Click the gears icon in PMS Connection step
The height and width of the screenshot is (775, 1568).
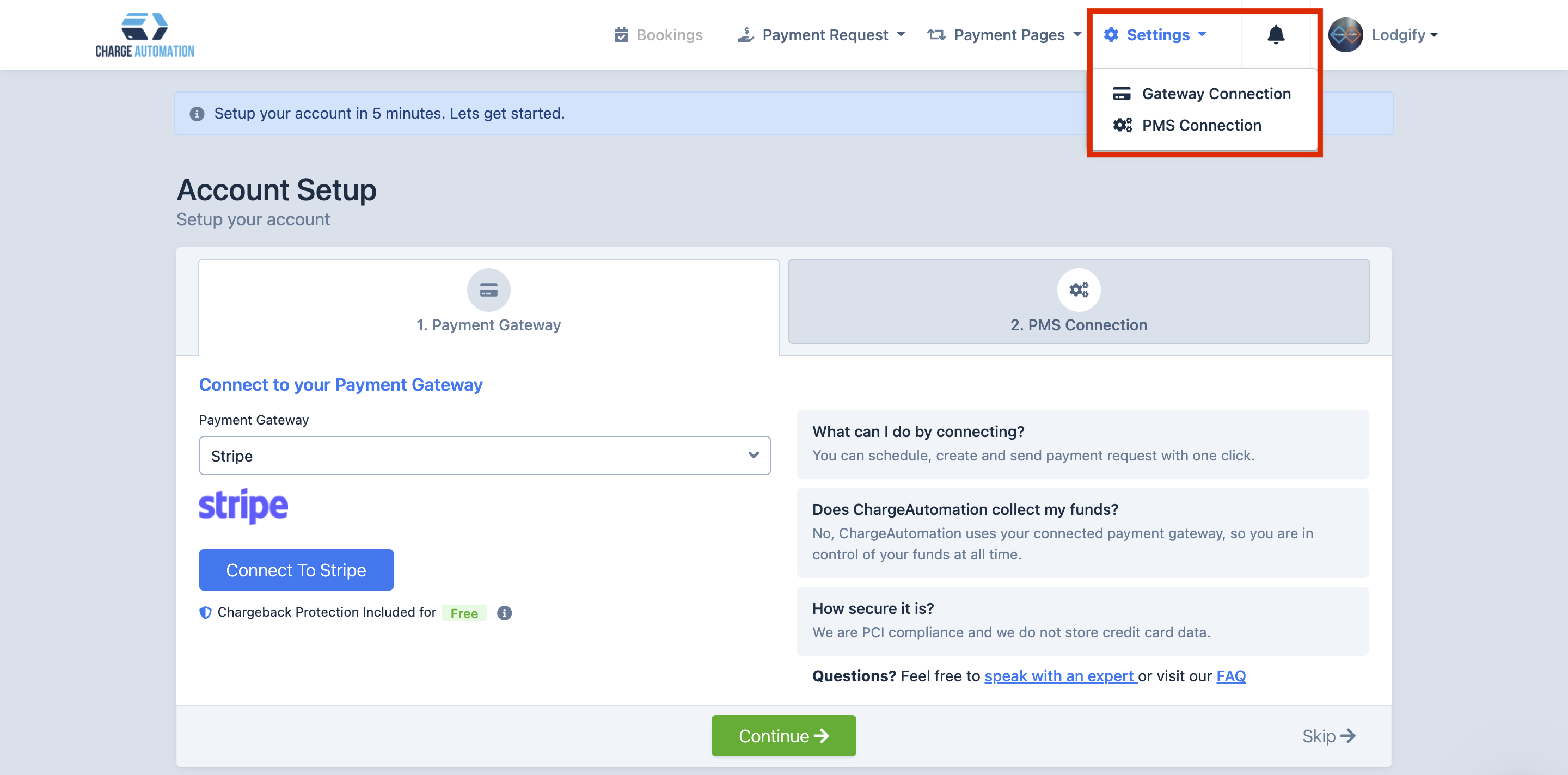point(1079,290)
